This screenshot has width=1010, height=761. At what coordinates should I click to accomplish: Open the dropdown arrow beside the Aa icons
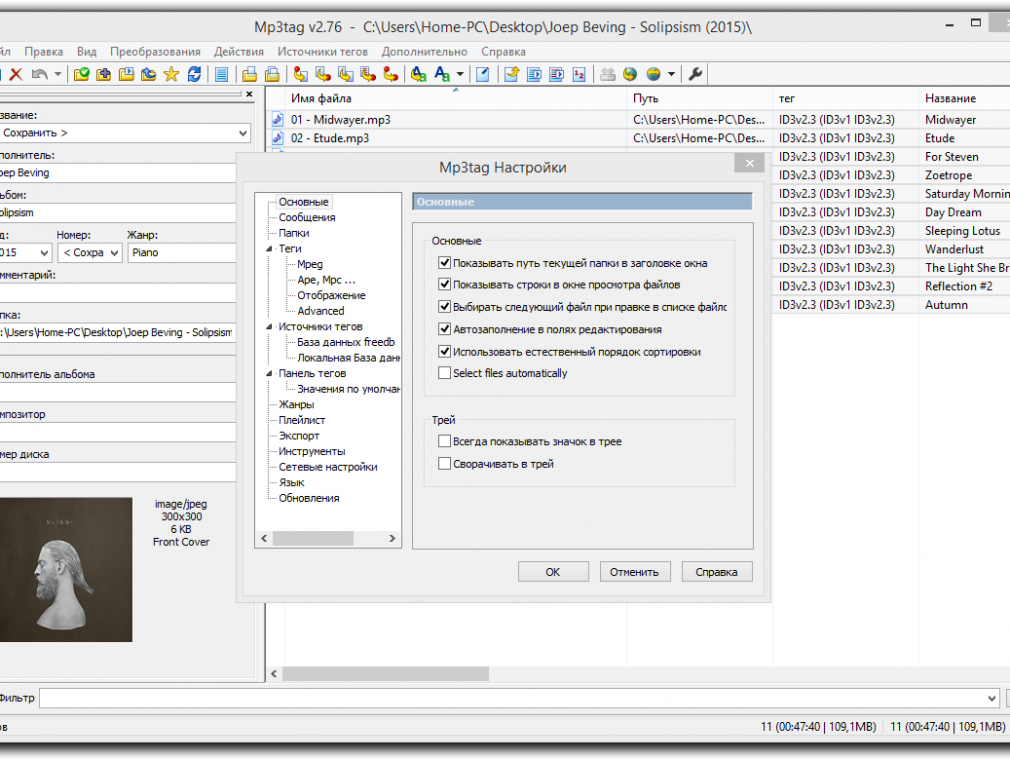pyautogui.click(x=460, y=74)
